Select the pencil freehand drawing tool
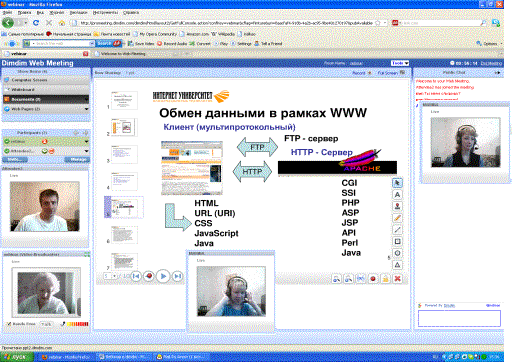512x362 pixels. [397, 218]
